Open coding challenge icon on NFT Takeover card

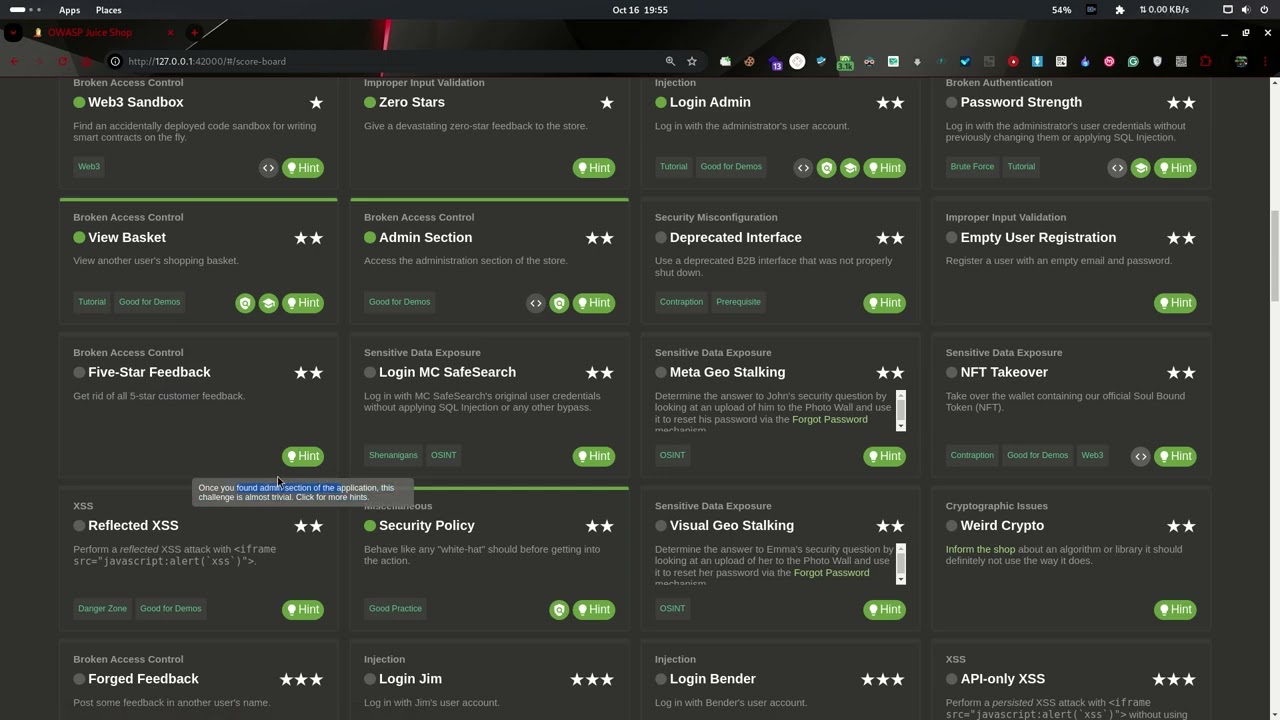click(1140, 456)
